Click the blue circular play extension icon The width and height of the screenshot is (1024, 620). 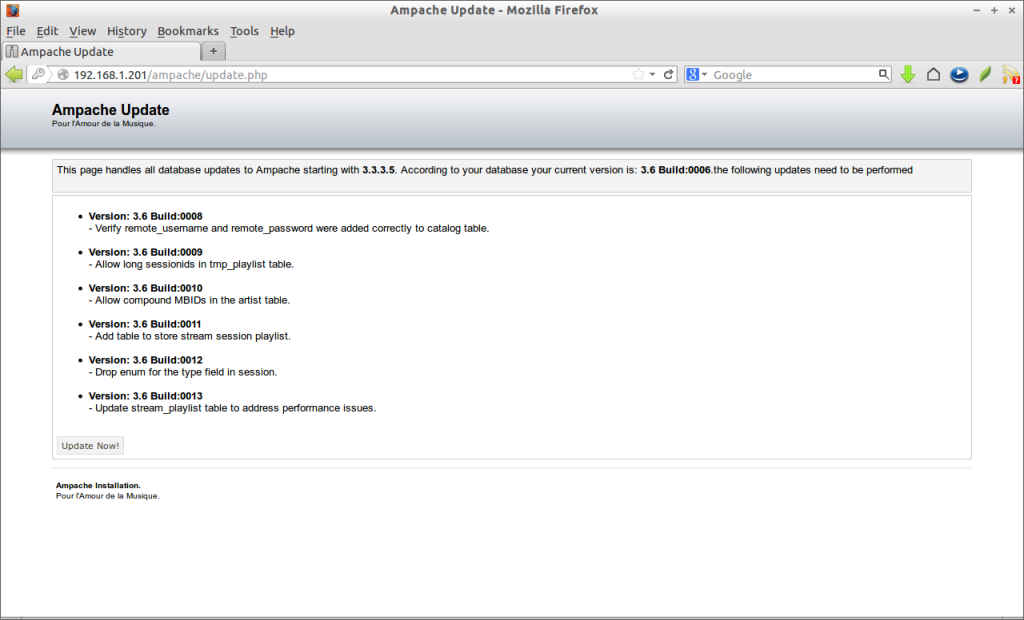(959, 74)
